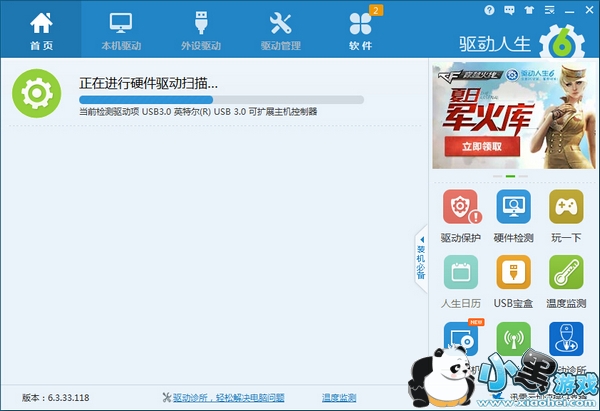Collapse the 装机必备 side panel
The width and height of the screenshot is (600, 411).
tap(421, 259)
